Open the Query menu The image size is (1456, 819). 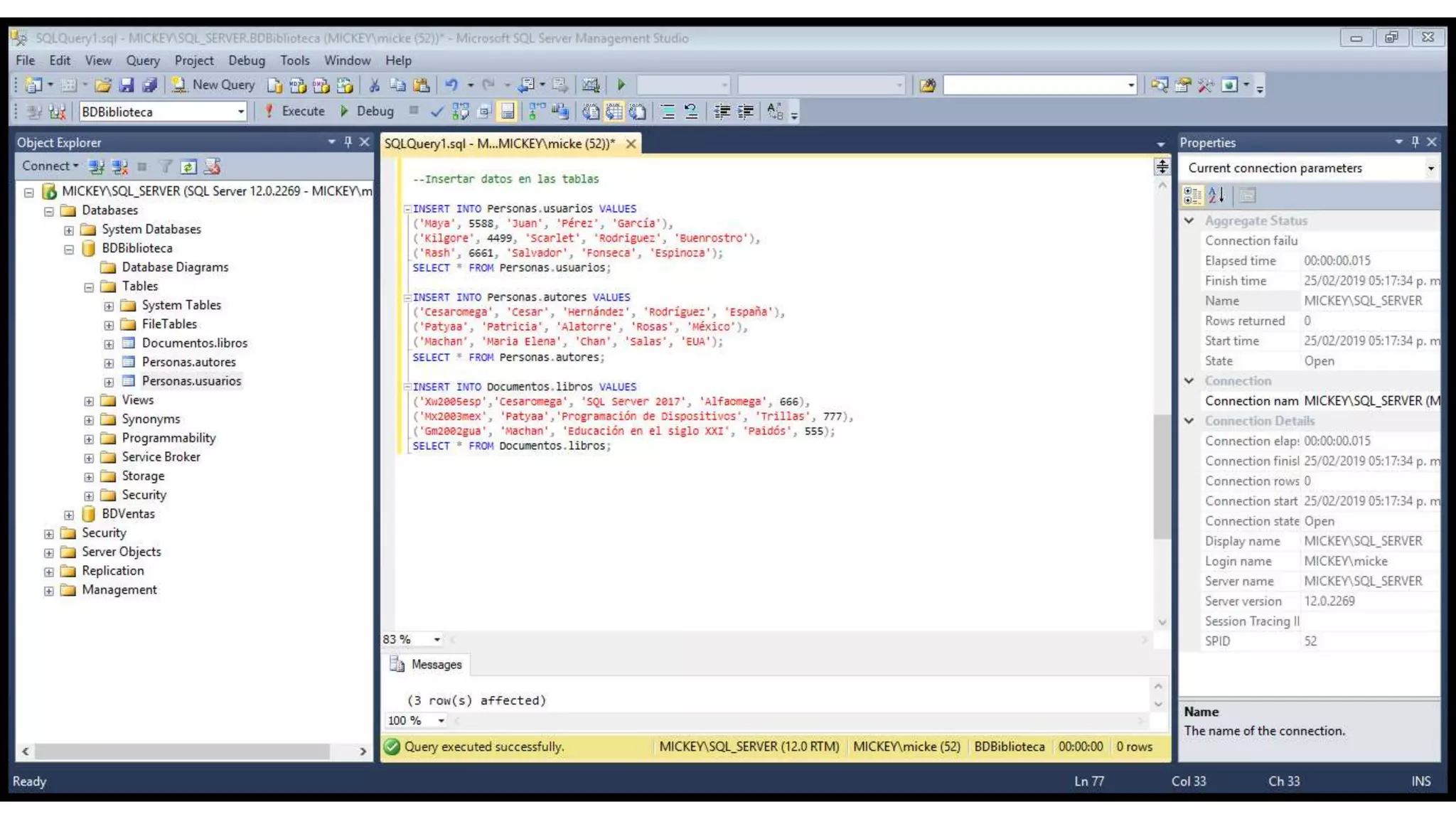142,60
